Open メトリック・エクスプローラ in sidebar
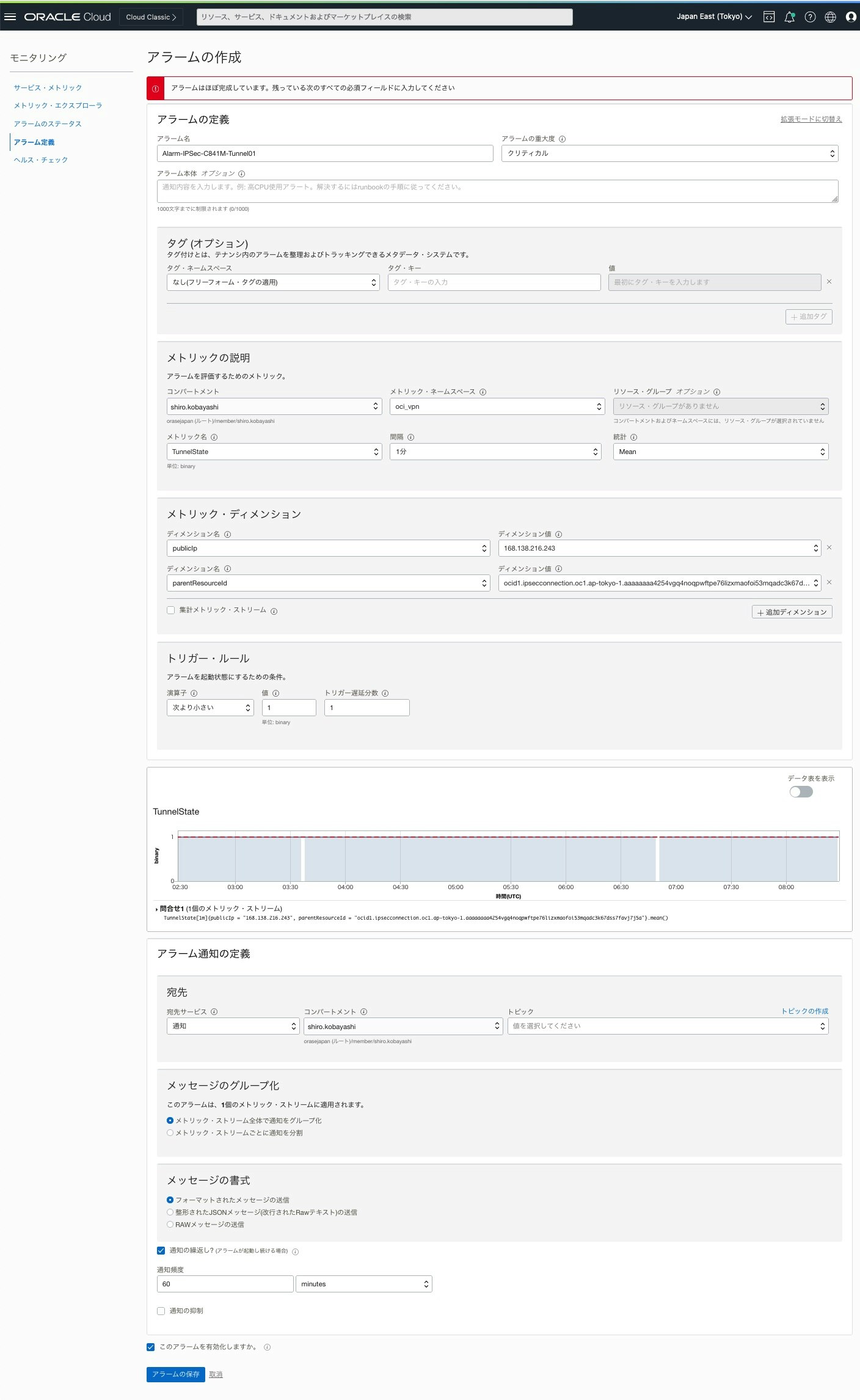Viewport: 860px width, 1400px height. coord(58,106)
